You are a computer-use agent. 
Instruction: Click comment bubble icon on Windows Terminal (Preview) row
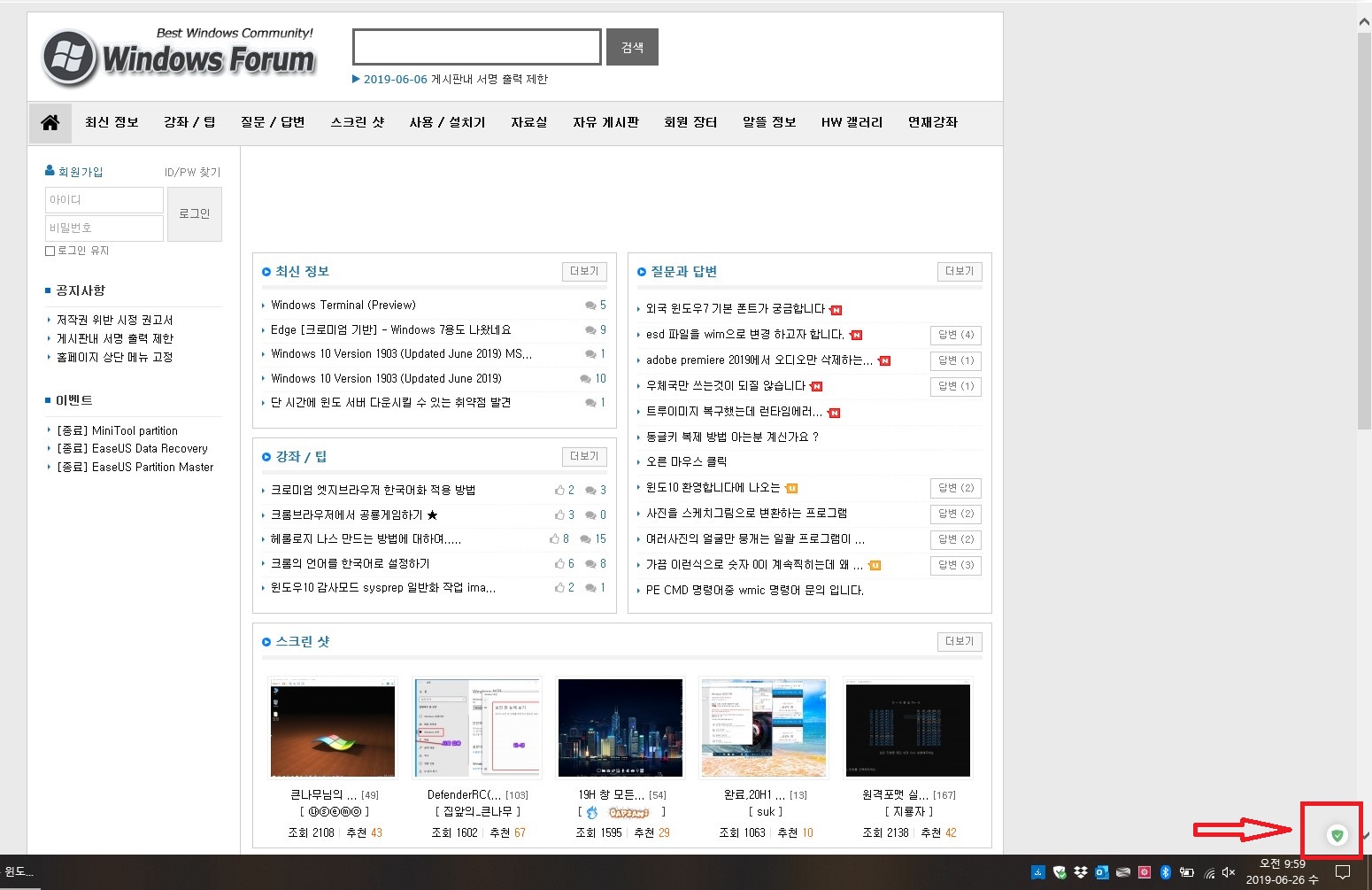(590, 306)
